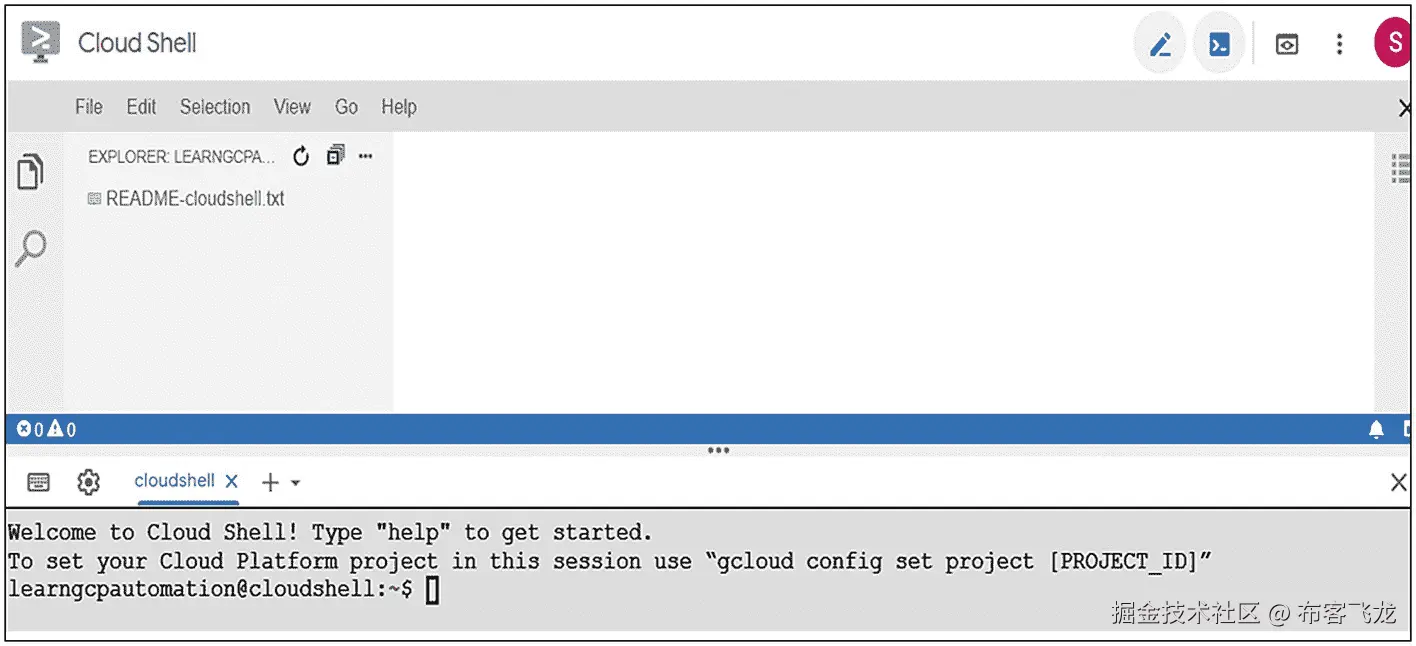The height and width of the screenshot is (646, 1416).
Task: Collapse all folders in Explorer
Action: tap(335, 156)
